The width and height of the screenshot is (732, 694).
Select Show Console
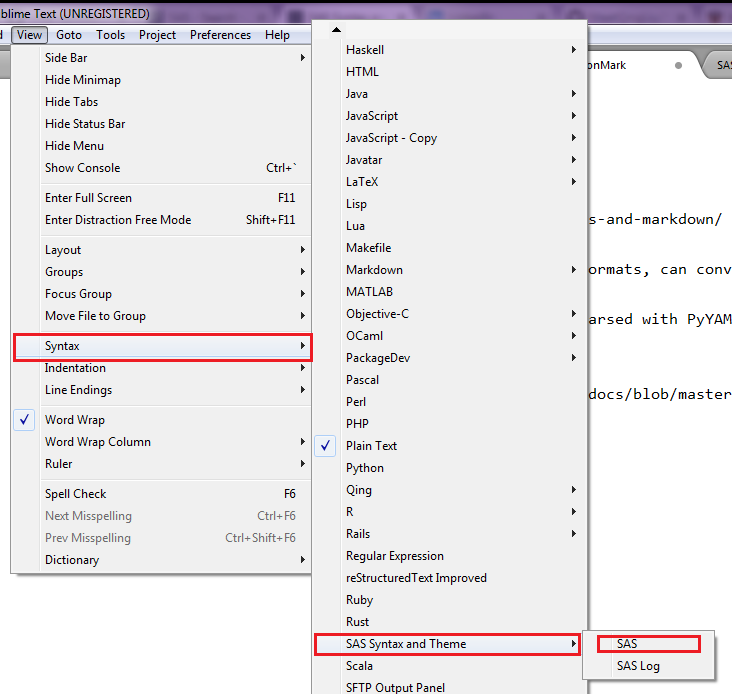point(162,168)
